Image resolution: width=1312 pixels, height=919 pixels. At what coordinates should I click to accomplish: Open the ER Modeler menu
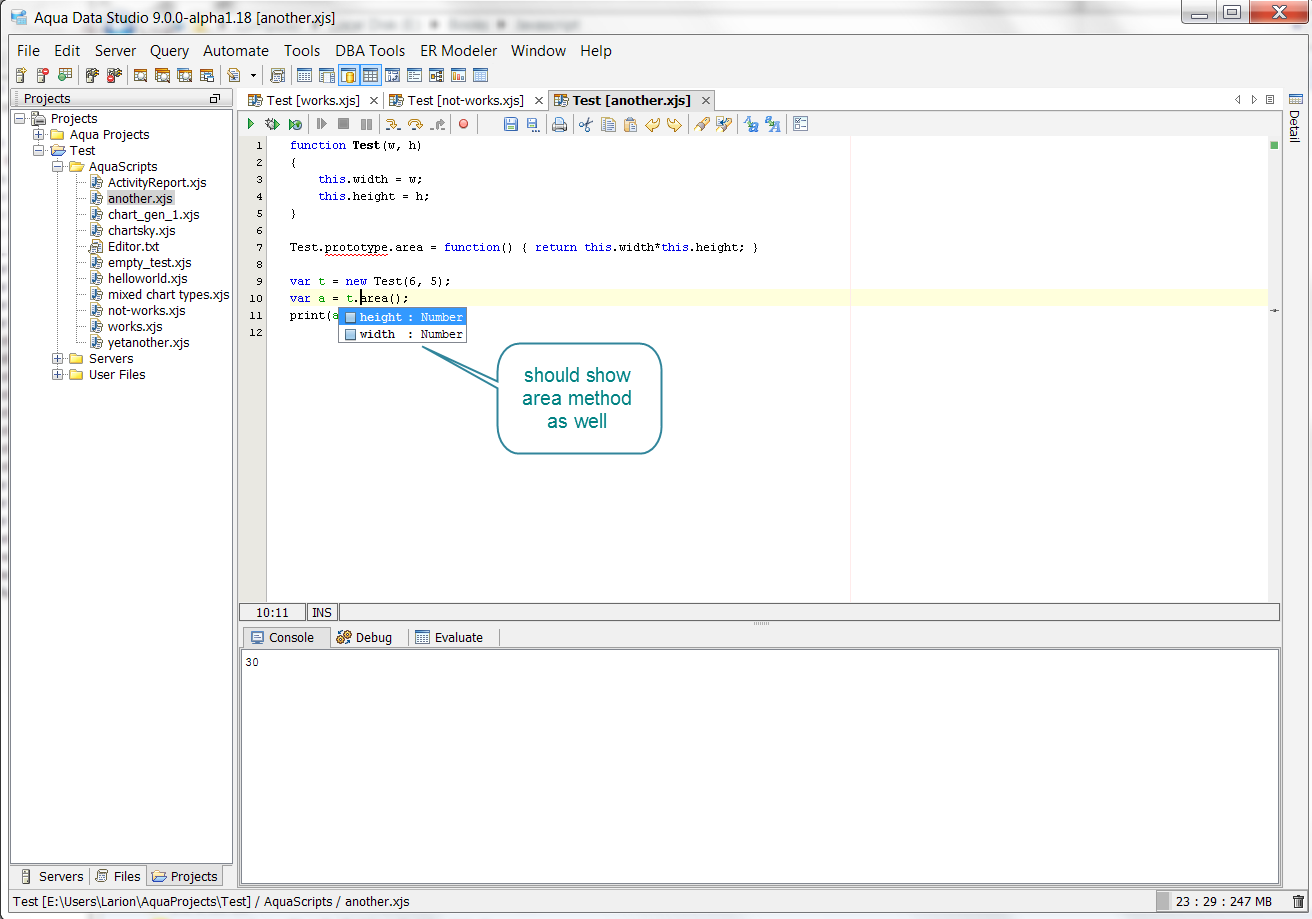(458, 51)
